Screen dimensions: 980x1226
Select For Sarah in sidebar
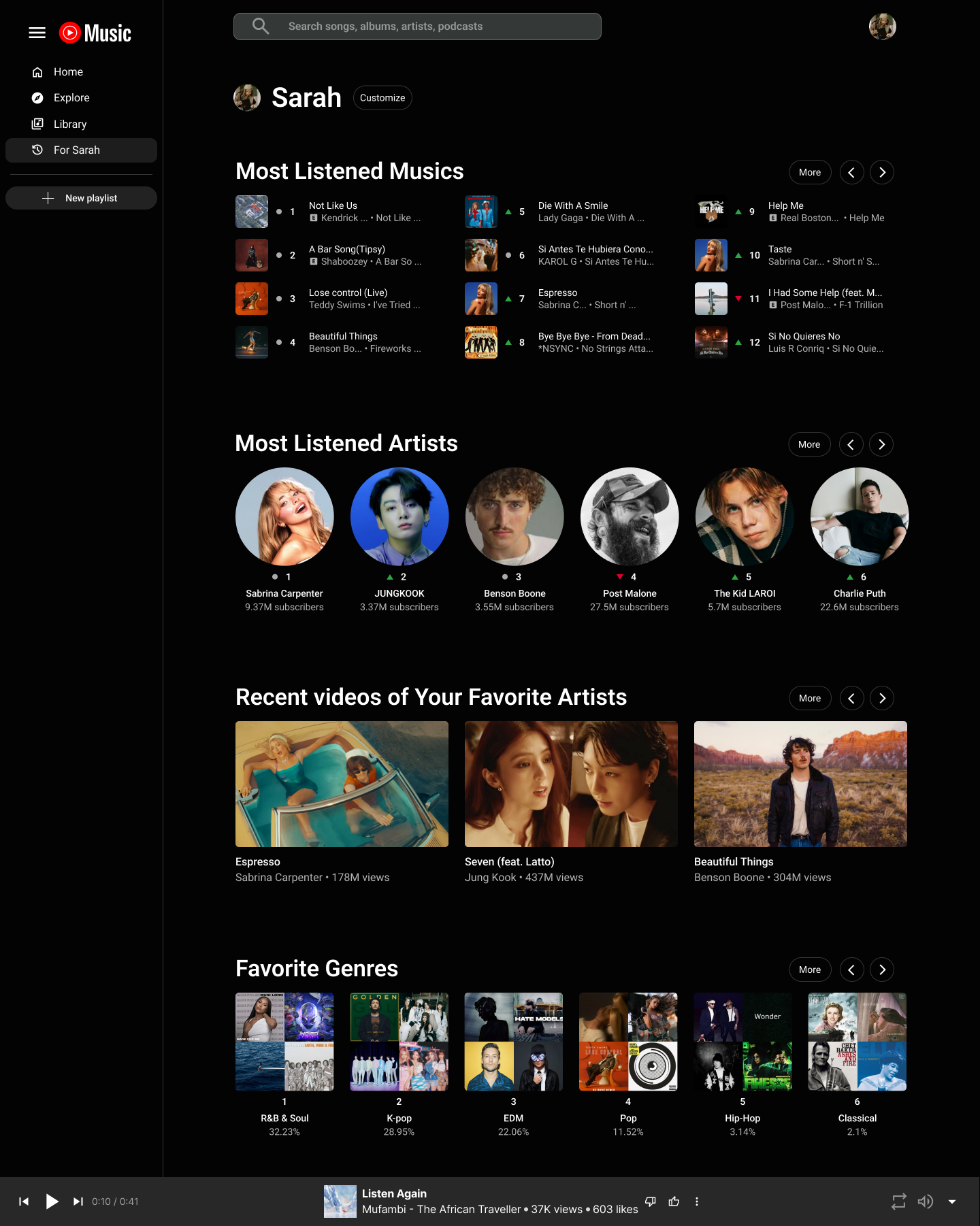click(81, 150)
